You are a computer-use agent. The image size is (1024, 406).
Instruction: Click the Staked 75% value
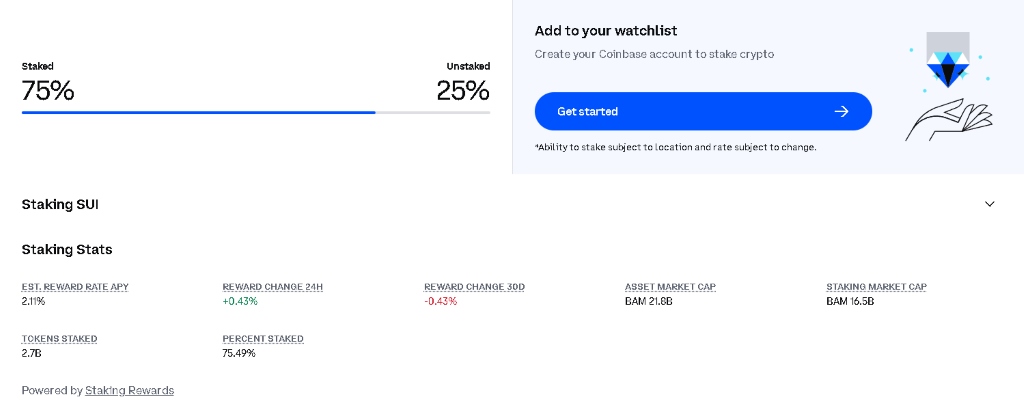pyautogui.click(x=48, y=91)
